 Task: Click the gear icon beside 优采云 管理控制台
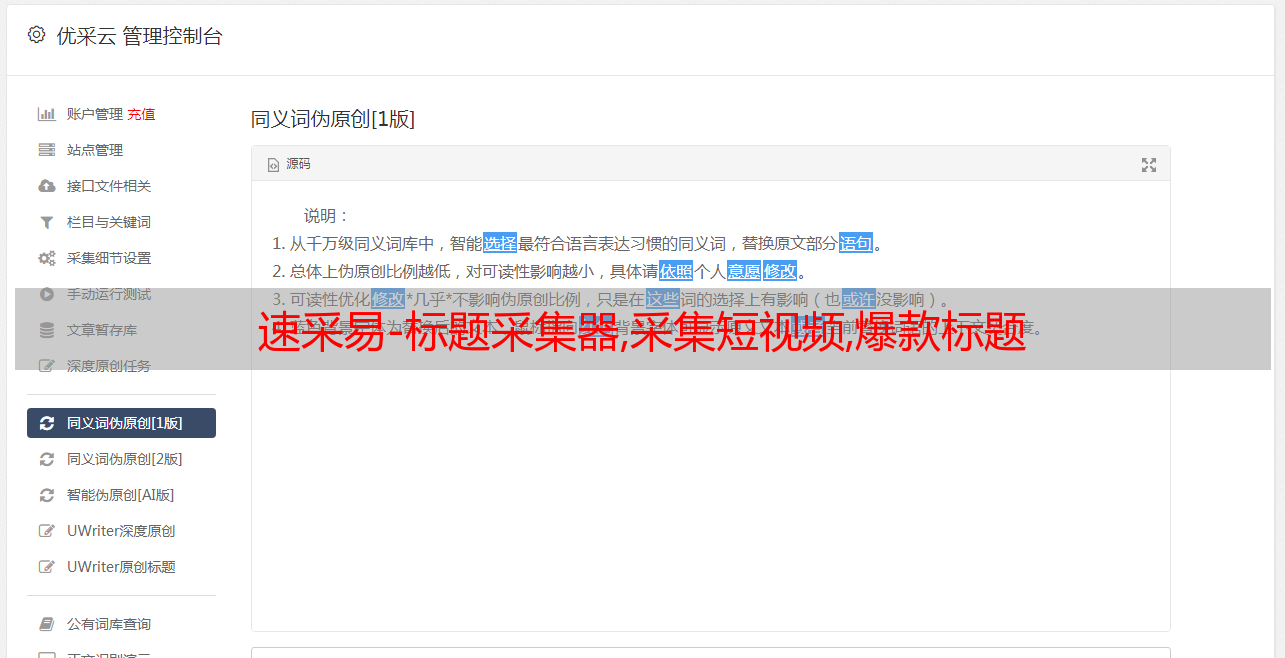36,35
